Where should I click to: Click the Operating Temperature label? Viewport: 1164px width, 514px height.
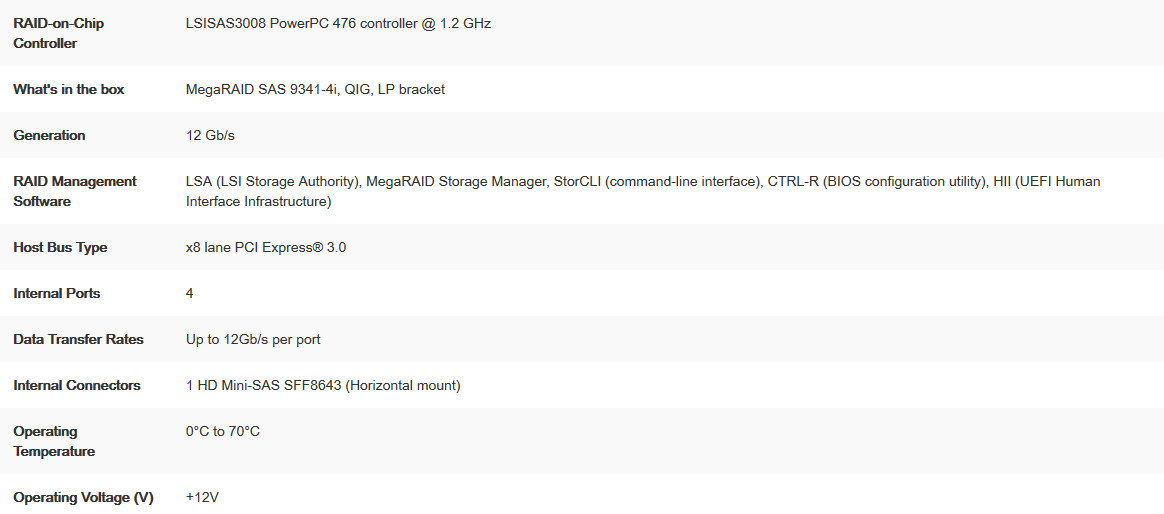click(x=54, y=441)
